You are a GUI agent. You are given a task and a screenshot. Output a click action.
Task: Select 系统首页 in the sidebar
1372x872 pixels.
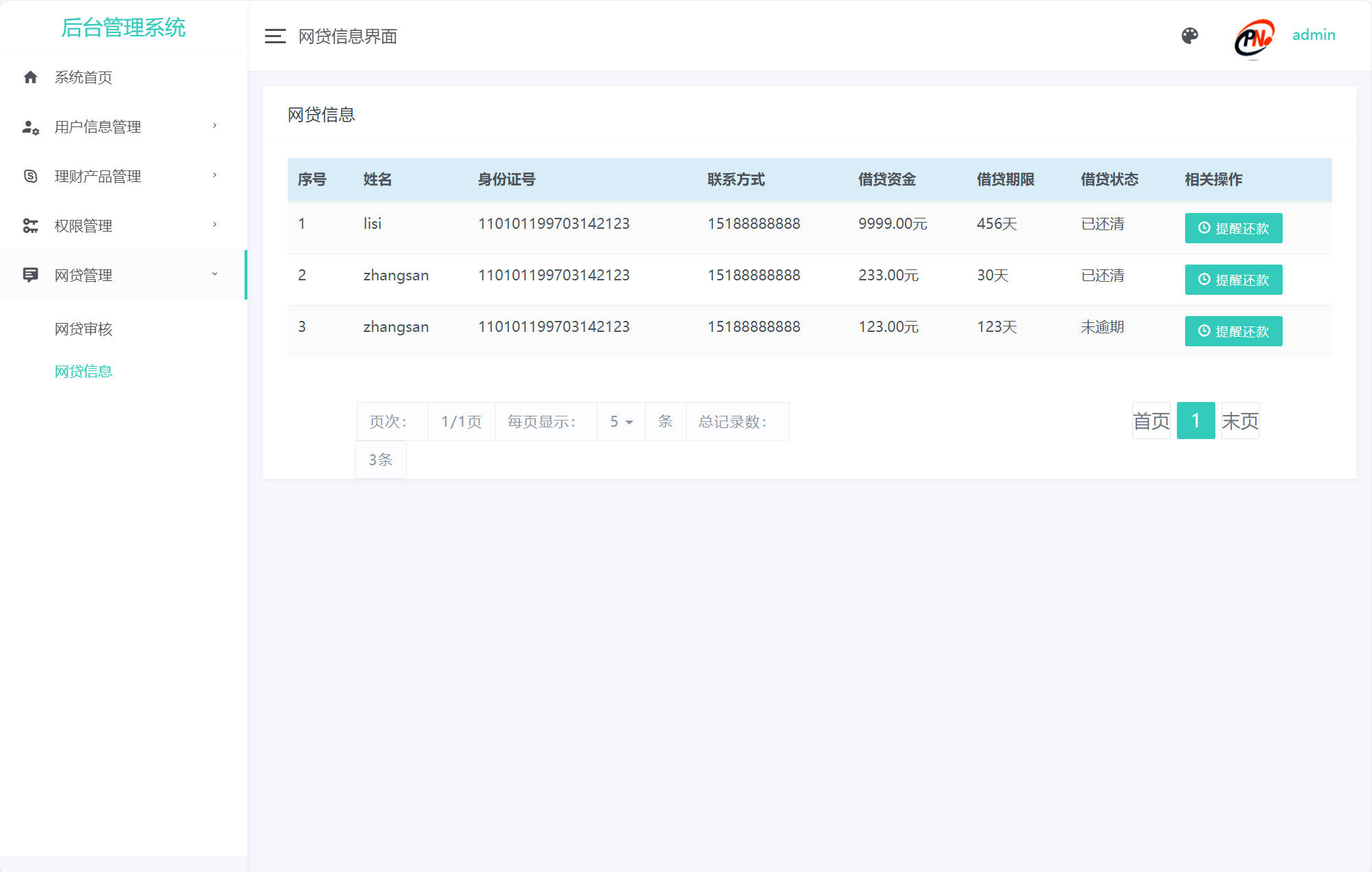[x=82, y=77]
